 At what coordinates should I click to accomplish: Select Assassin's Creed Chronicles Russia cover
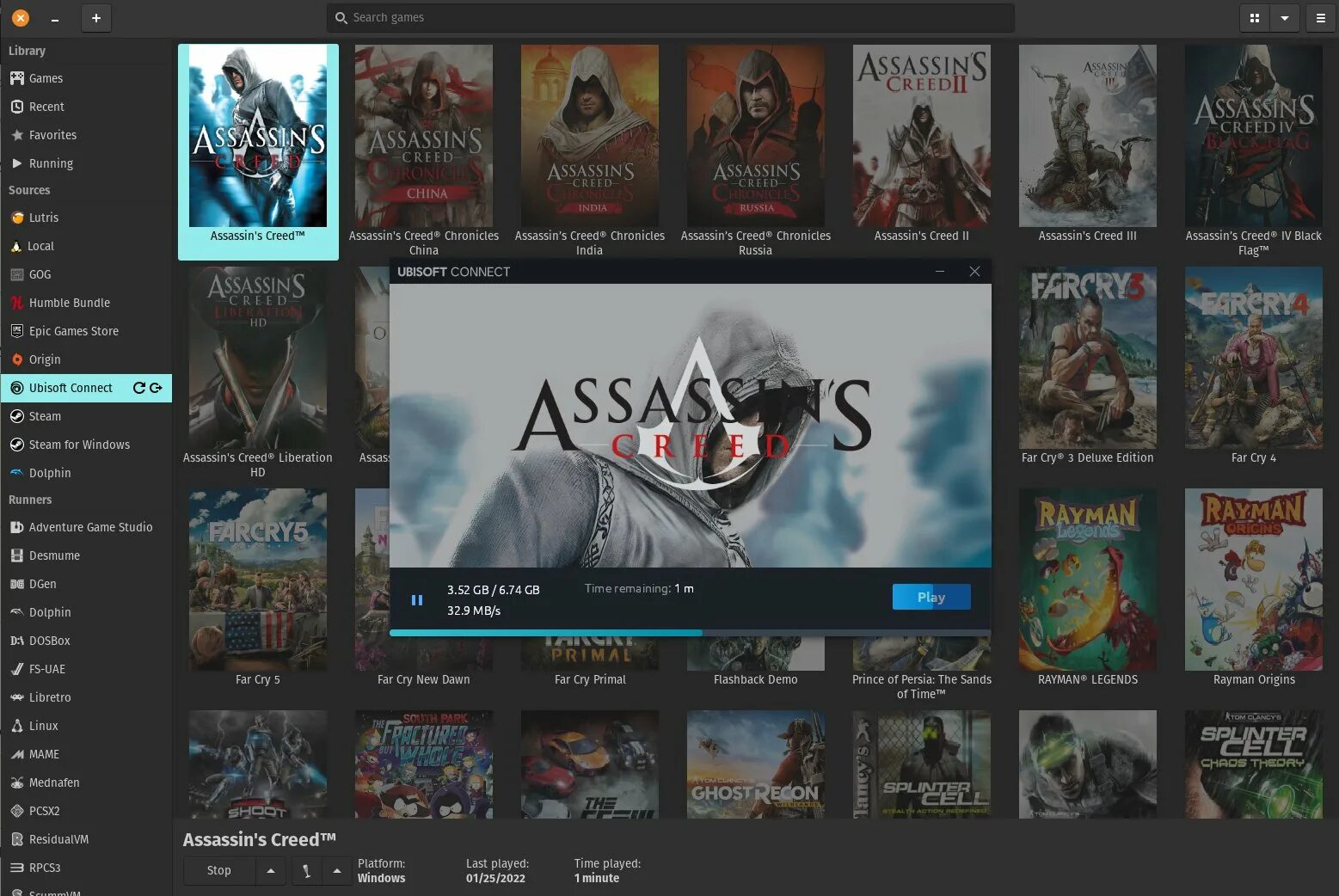[x=756, y=136]
